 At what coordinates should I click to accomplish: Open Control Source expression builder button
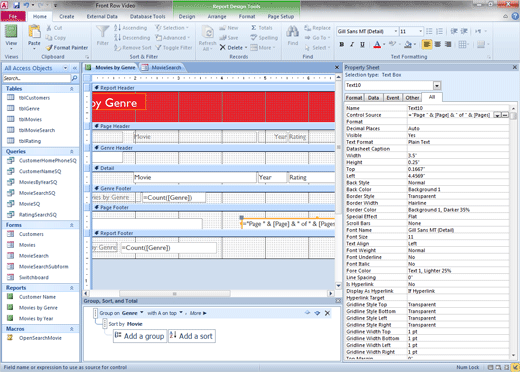click(505, 115)
